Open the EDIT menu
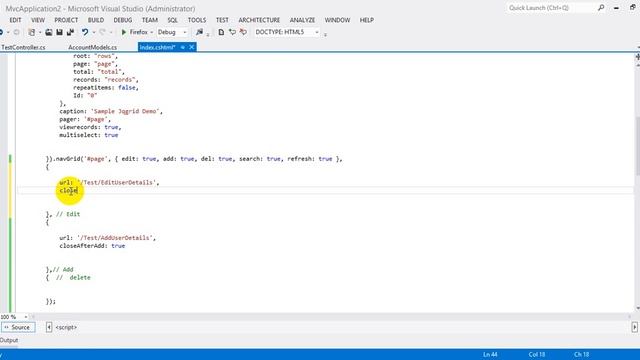This screenshot has height=360, width=640. 15,20
